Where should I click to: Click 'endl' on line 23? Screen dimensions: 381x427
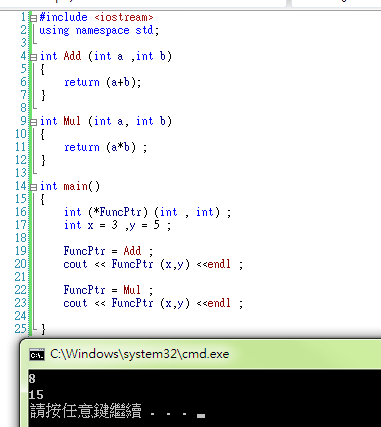click(219, 303)
